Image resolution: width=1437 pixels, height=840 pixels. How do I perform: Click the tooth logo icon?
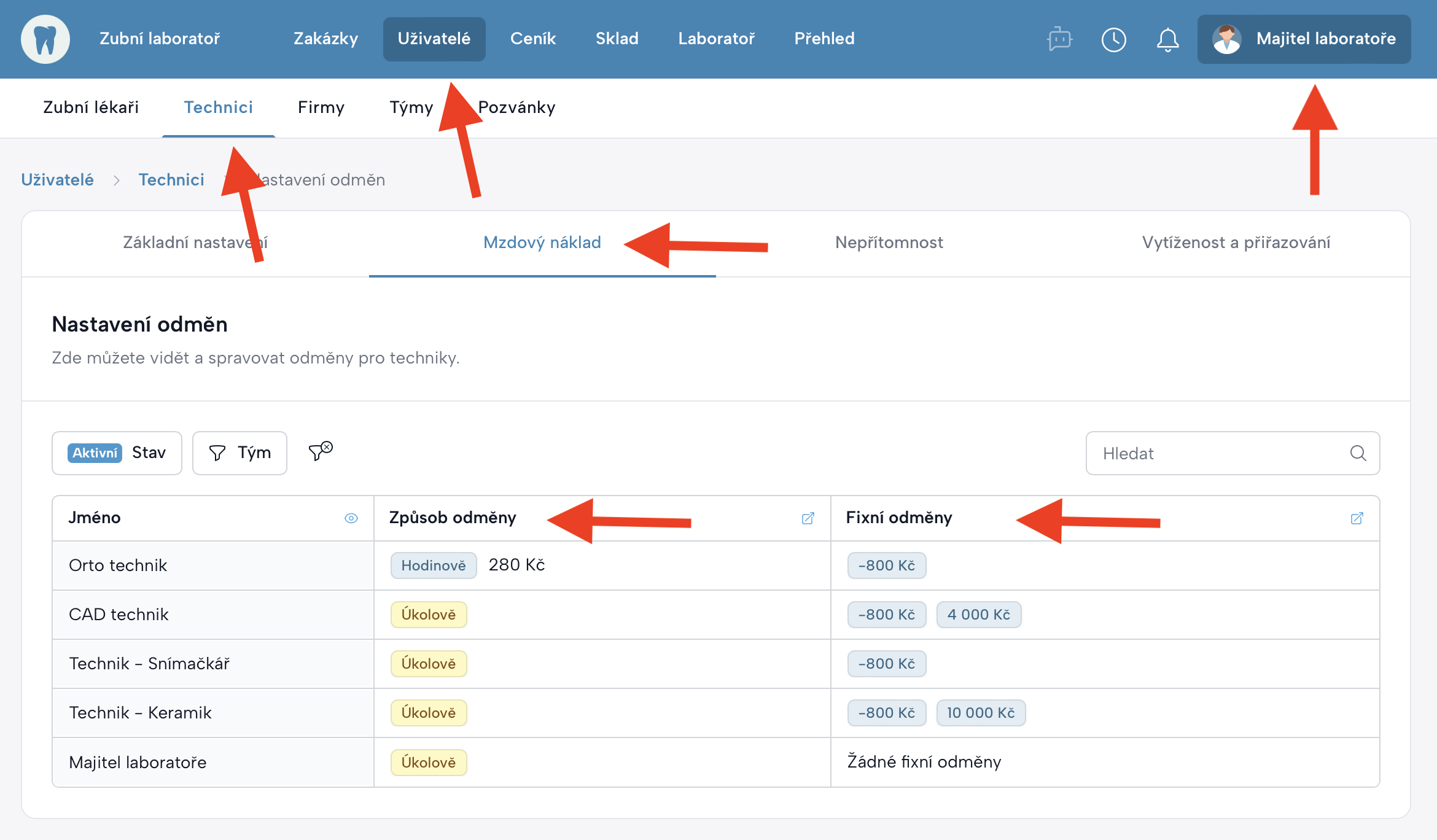click(x=45, y=39)
